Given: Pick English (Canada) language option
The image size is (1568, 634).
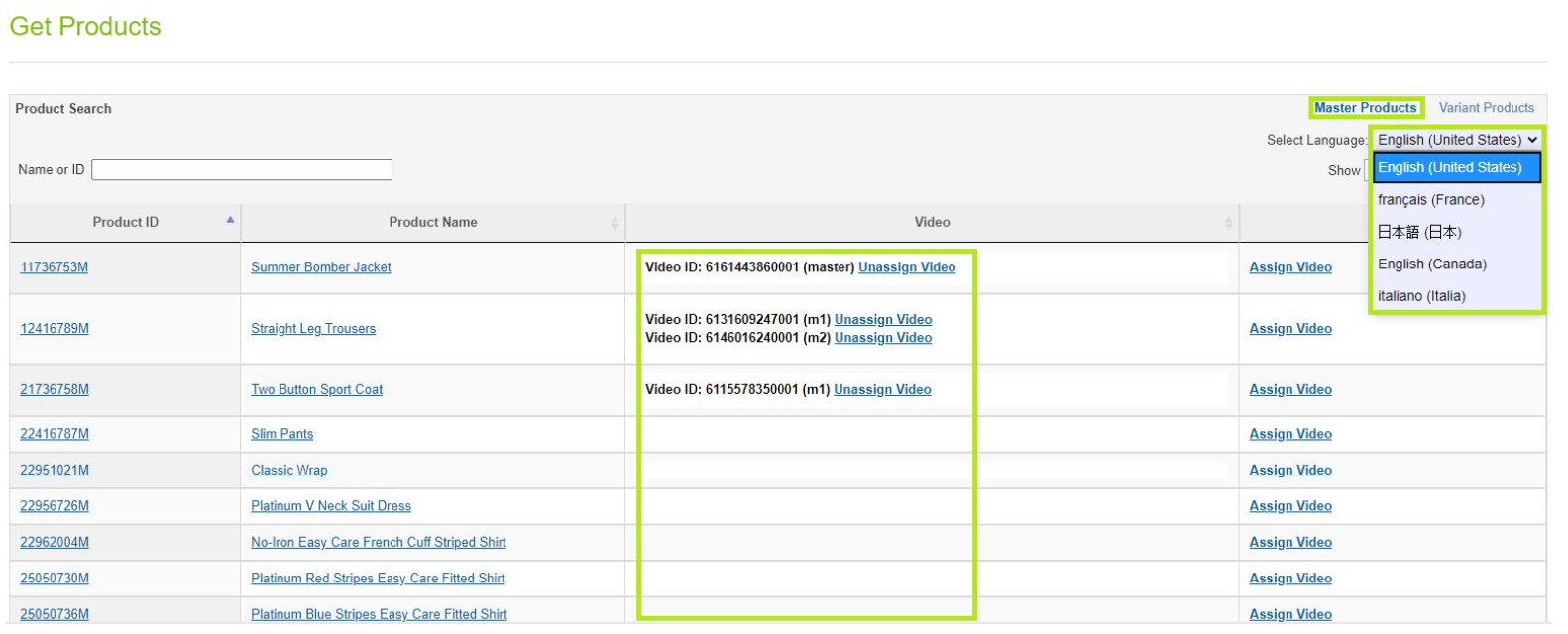Looking at the screenshot, I should coord(1431,264).
